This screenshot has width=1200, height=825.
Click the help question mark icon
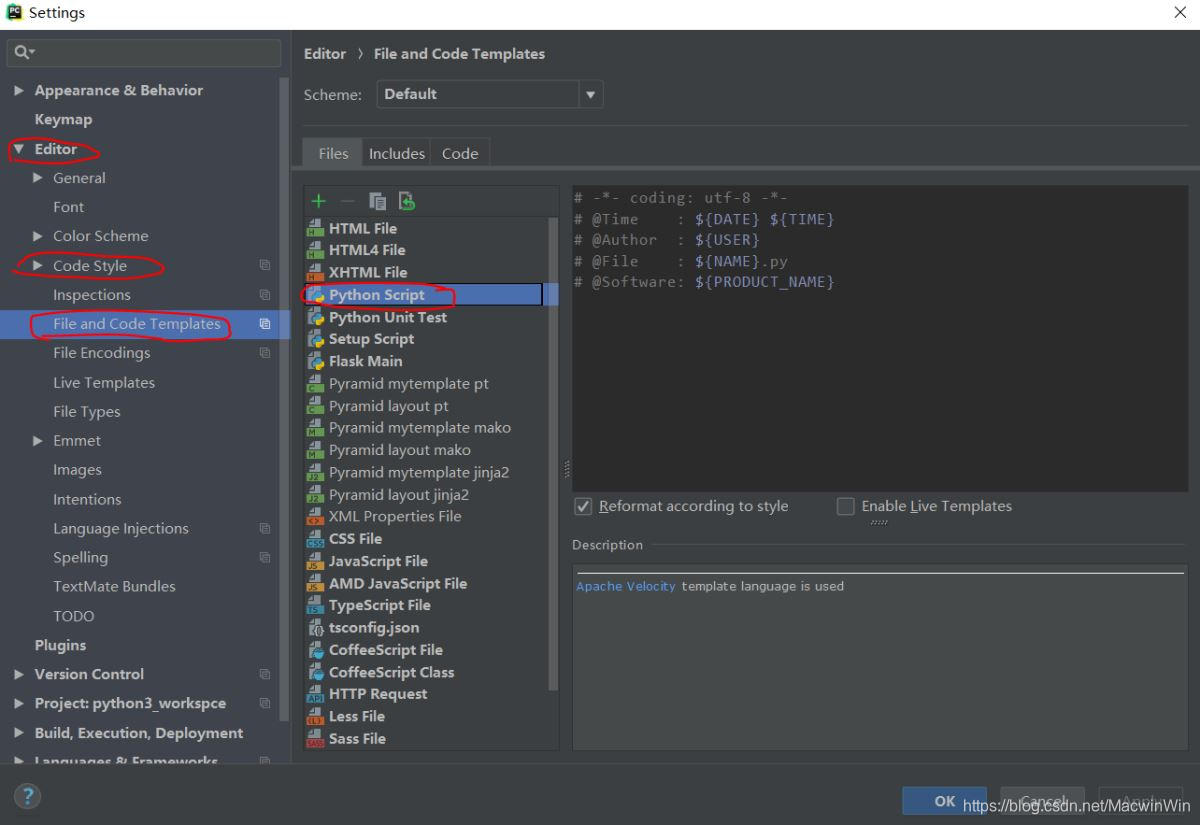[x=27, y=797]
